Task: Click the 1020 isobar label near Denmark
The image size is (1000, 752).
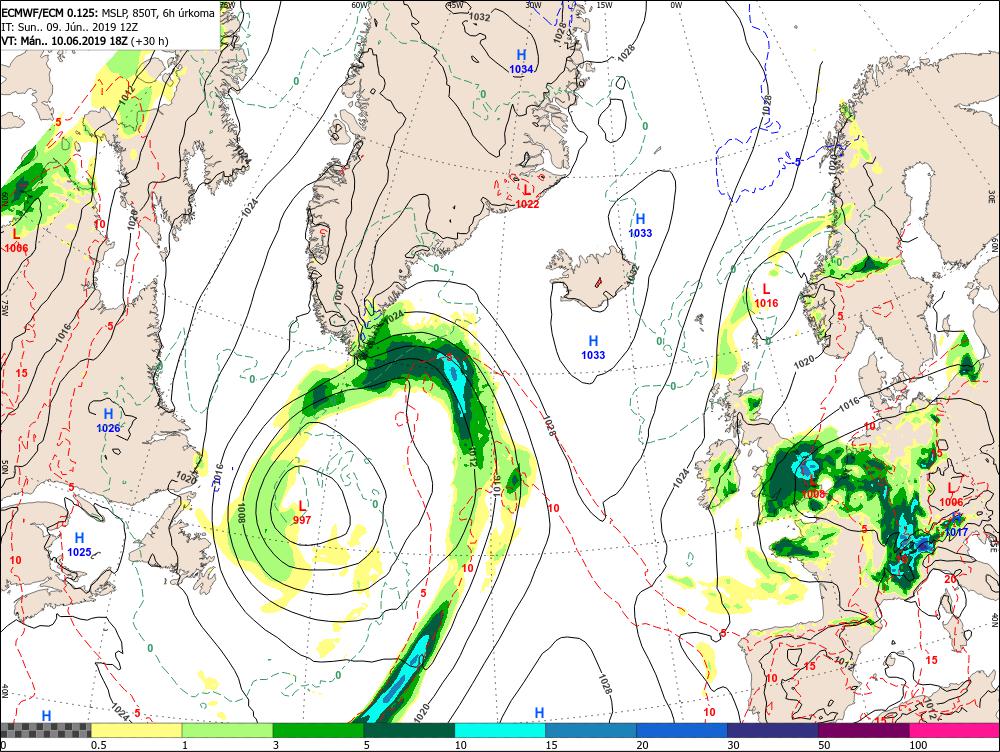Action: (x=804, y=362)
